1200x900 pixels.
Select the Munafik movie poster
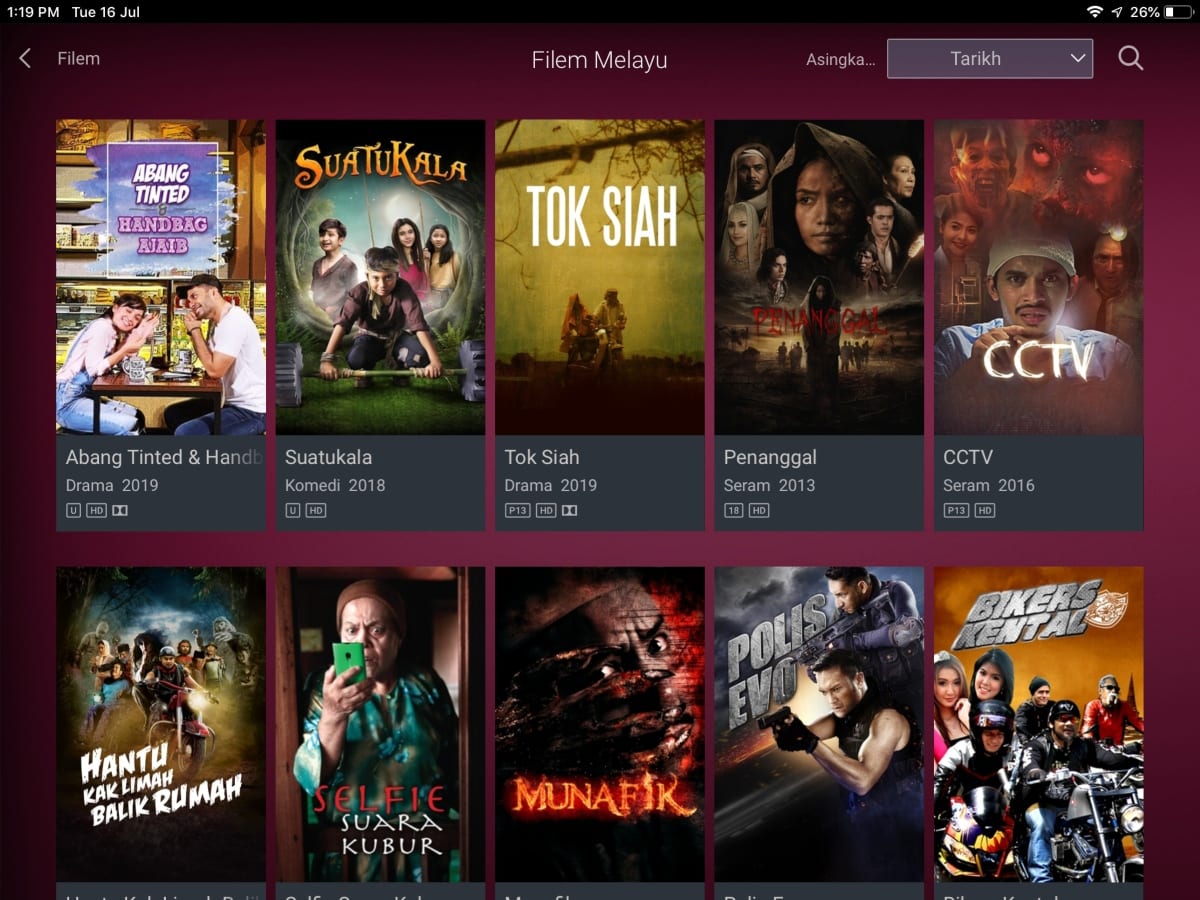(x=600, y=724)
